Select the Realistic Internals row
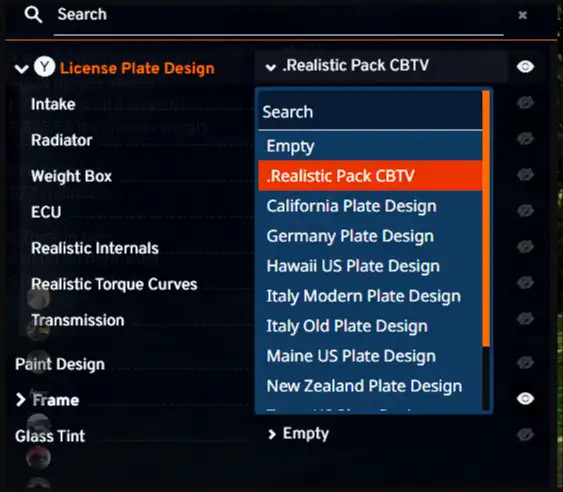563x492 pixels. pos(95,248)
